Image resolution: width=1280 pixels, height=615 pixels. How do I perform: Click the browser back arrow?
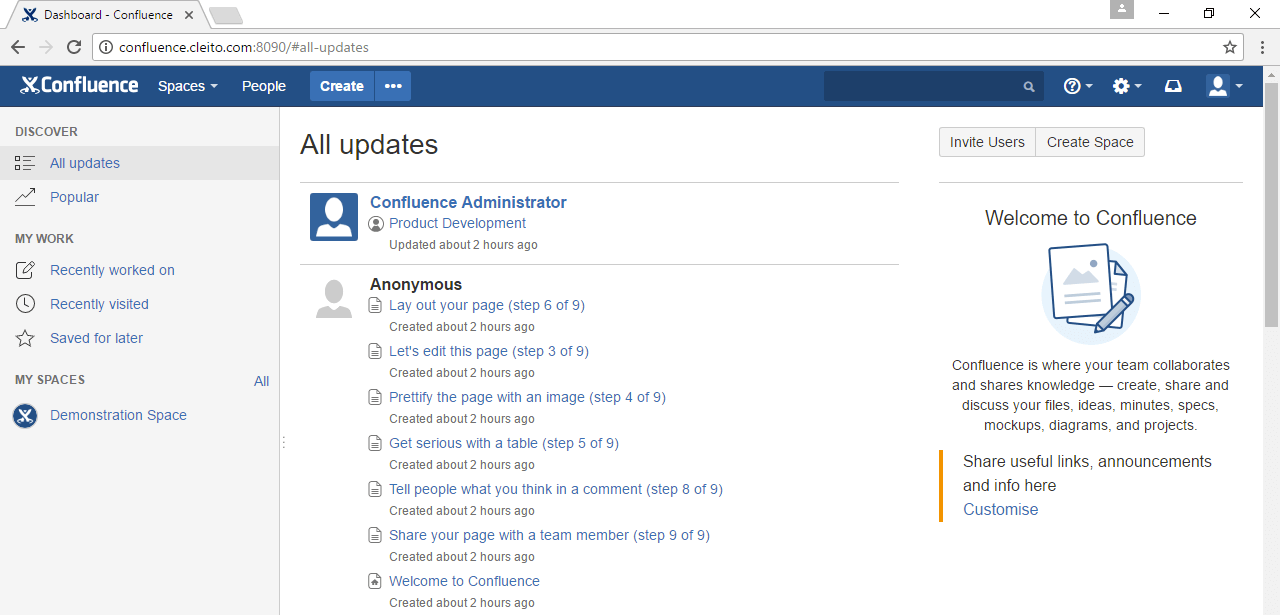coord(18,47)
